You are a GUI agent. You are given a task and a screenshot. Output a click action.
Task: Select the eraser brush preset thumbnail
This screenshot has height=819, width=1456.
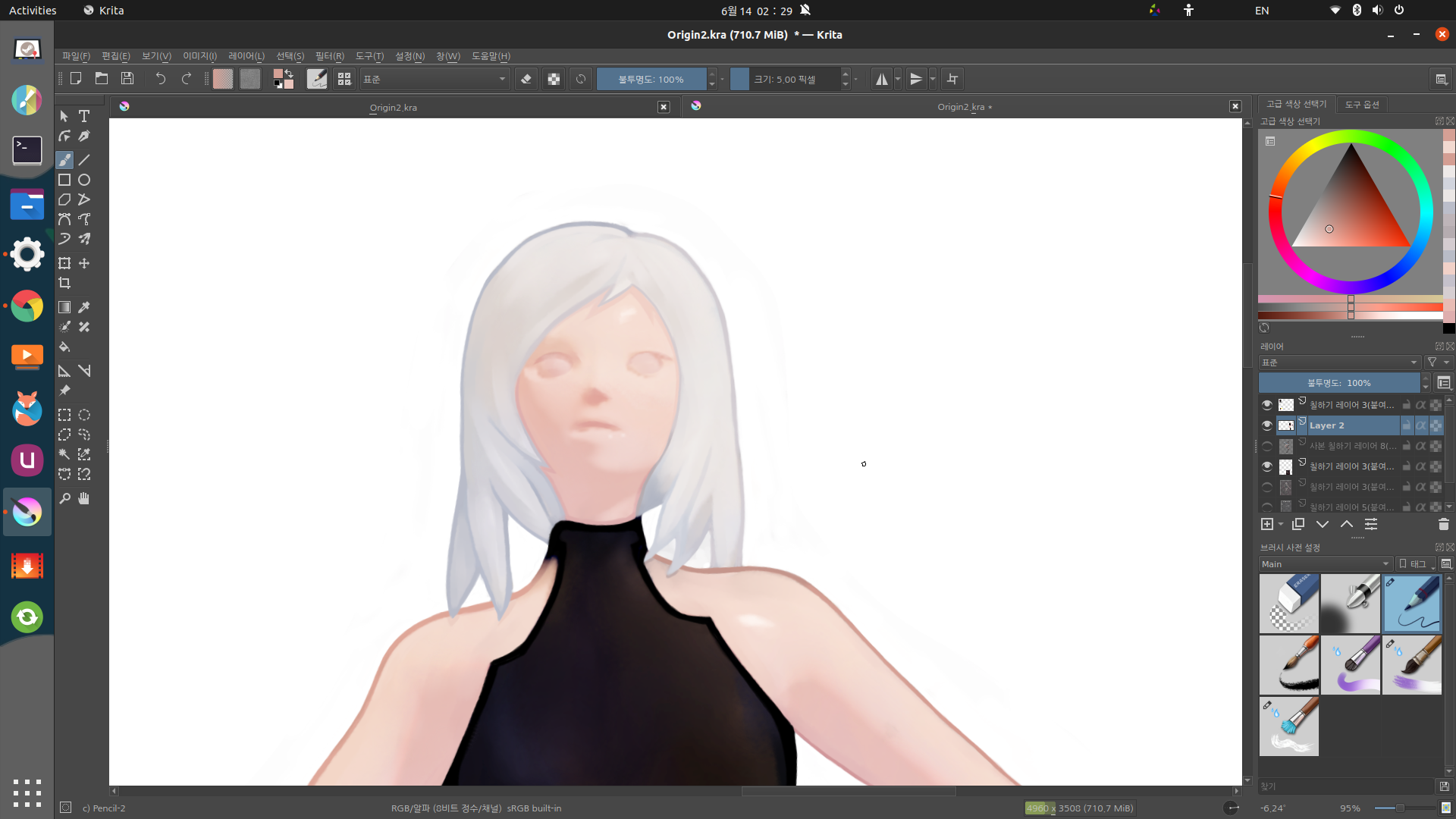tap(1289, 604)
